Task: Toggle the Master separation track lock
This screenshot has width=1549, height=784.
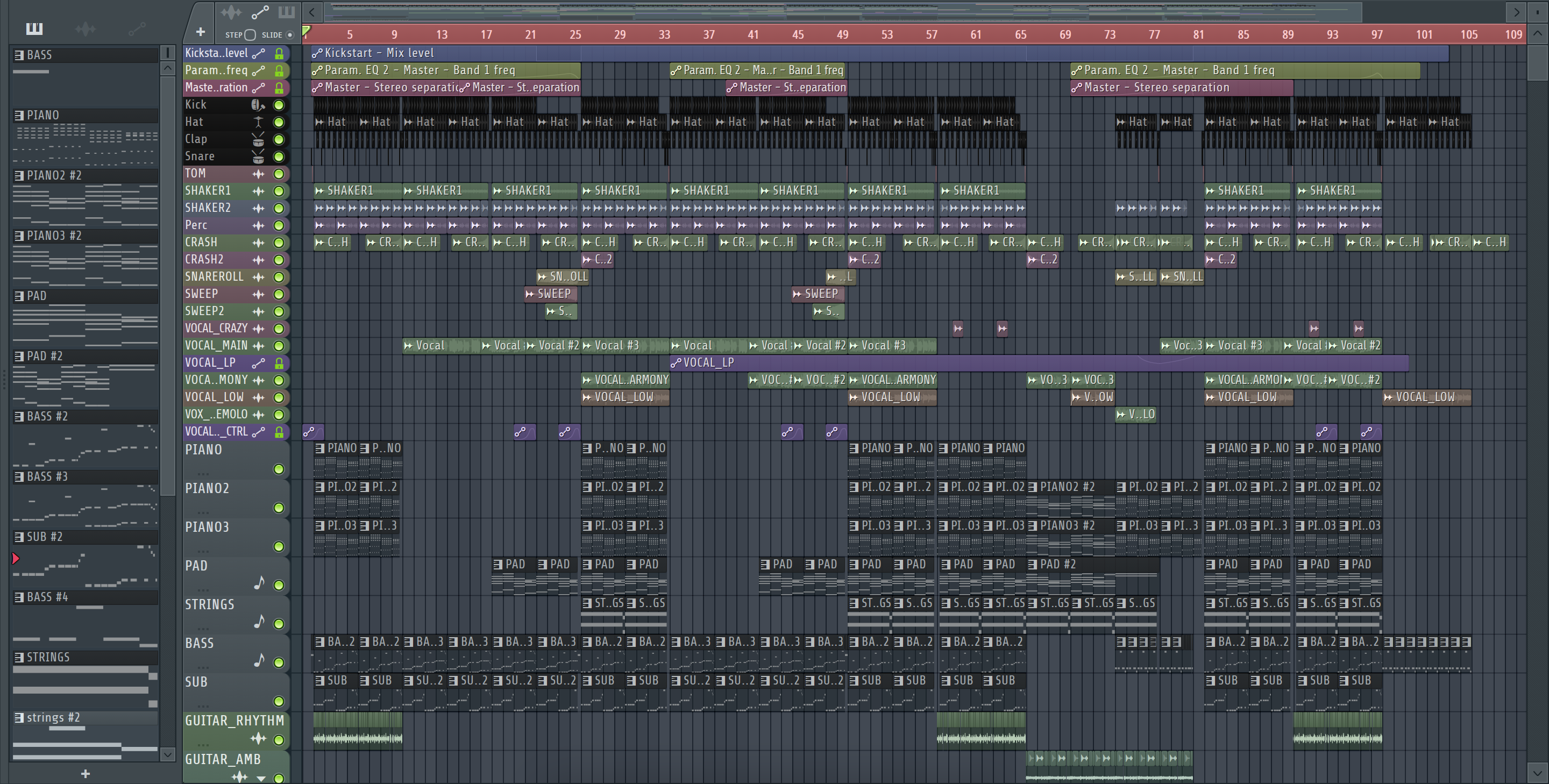Action: click(279, 88)
